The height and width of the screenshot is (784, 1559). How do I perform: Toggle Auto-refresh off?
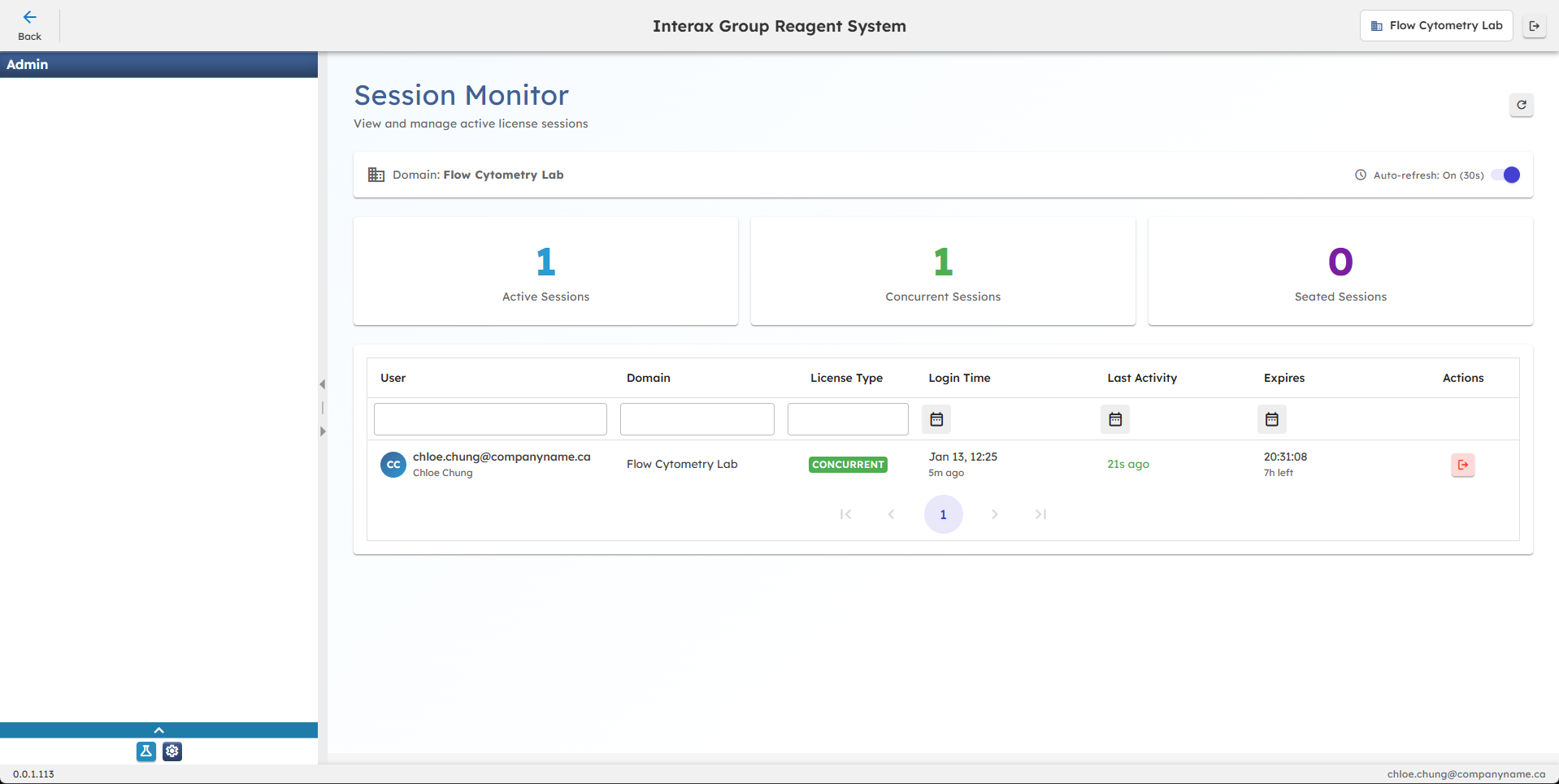1505,175
